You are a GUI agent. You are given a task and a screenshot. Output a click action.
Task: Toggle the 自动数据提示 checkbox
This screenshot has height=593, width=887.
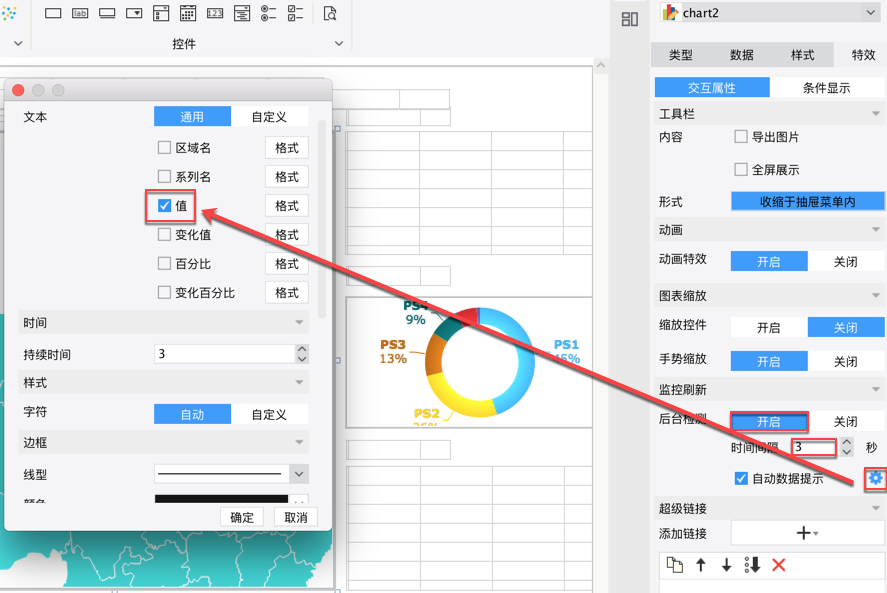coord(741,479)
